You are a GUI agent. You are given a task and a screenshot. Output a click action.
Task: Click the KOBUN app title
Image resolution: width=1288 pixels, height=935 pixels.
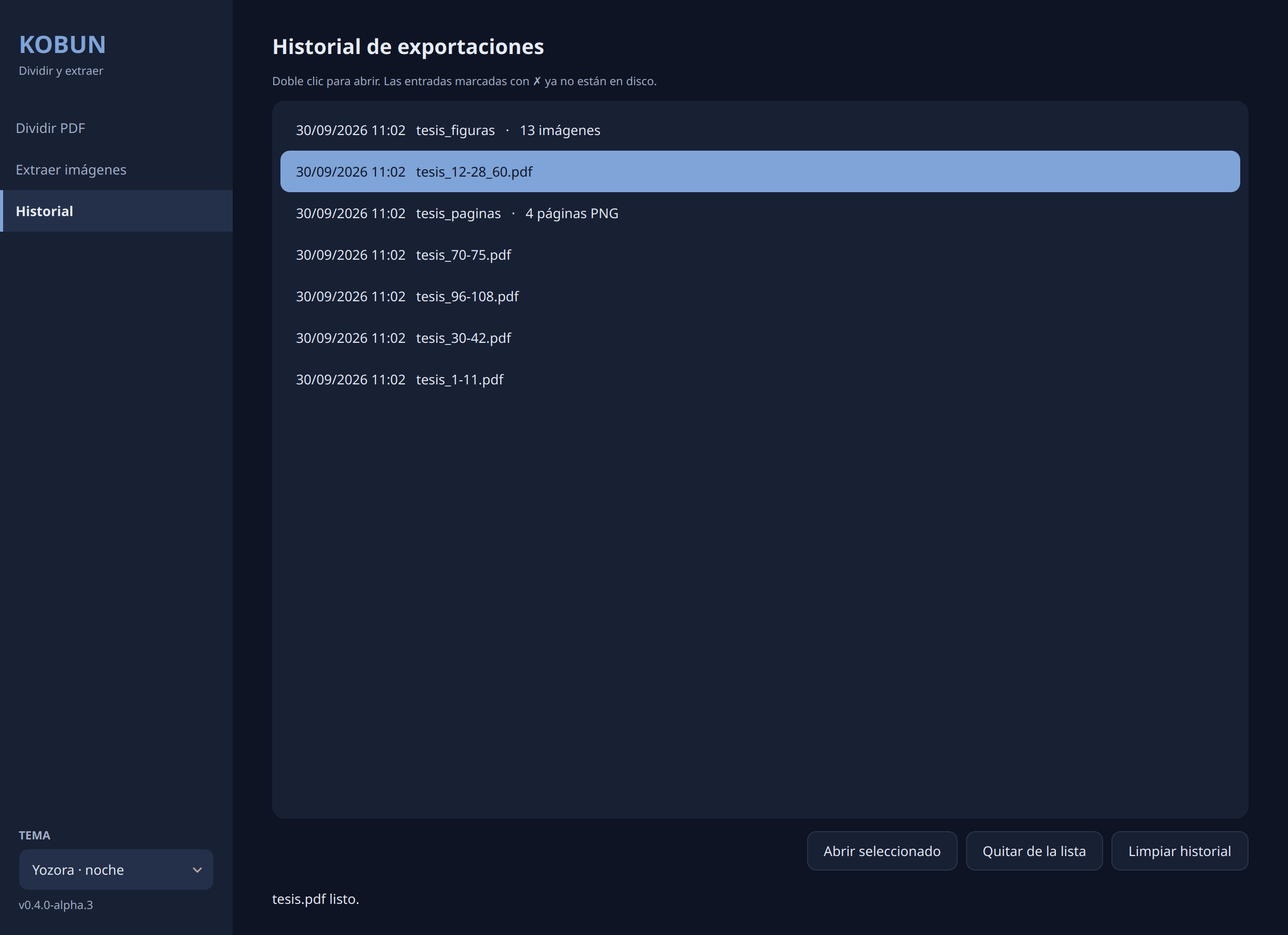tap(62, 45)
